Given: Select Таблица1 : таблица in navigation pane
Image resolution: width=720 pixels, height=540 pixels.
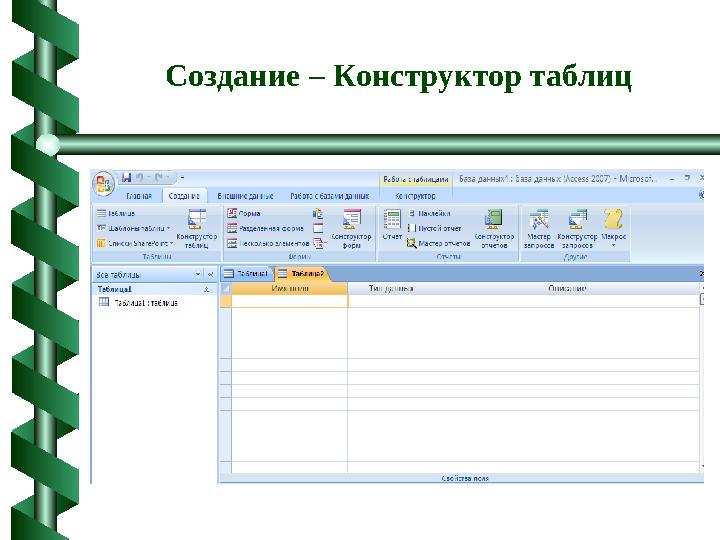Looking at the screenshot, I should pos(139,303).
